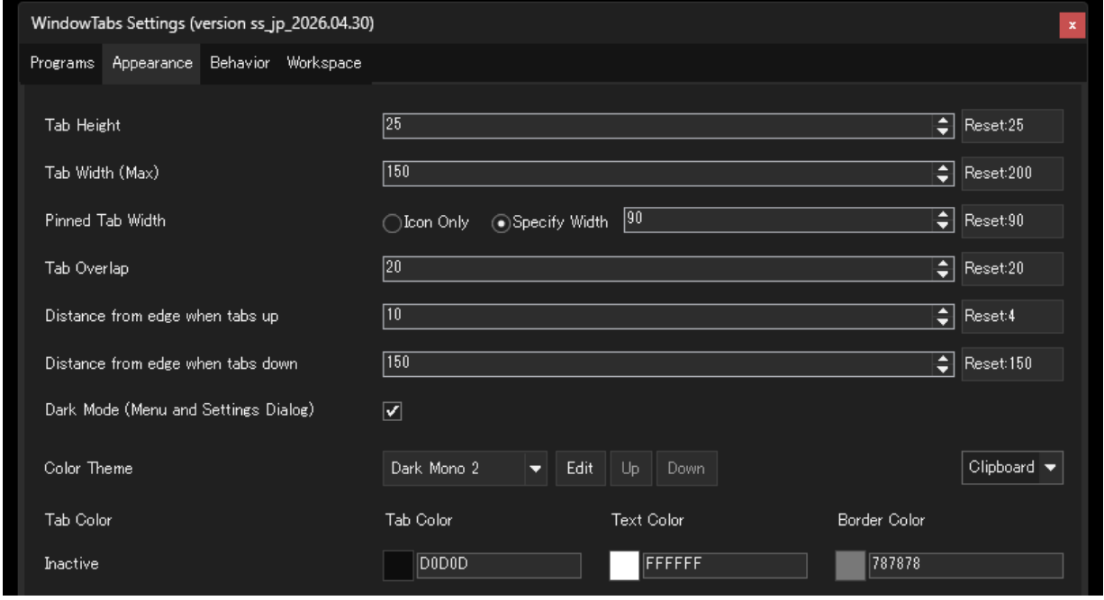Open the Color Theme Dark Mono 2 dropdown
This screenshot has width=1104, height=600.
465,468
